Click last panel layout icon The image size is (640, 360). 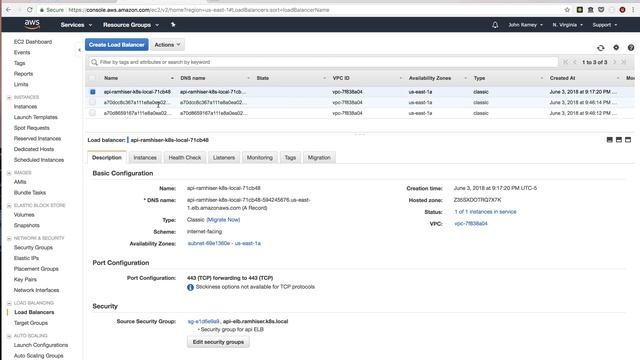pyautogui.click(x=628, y=140)
